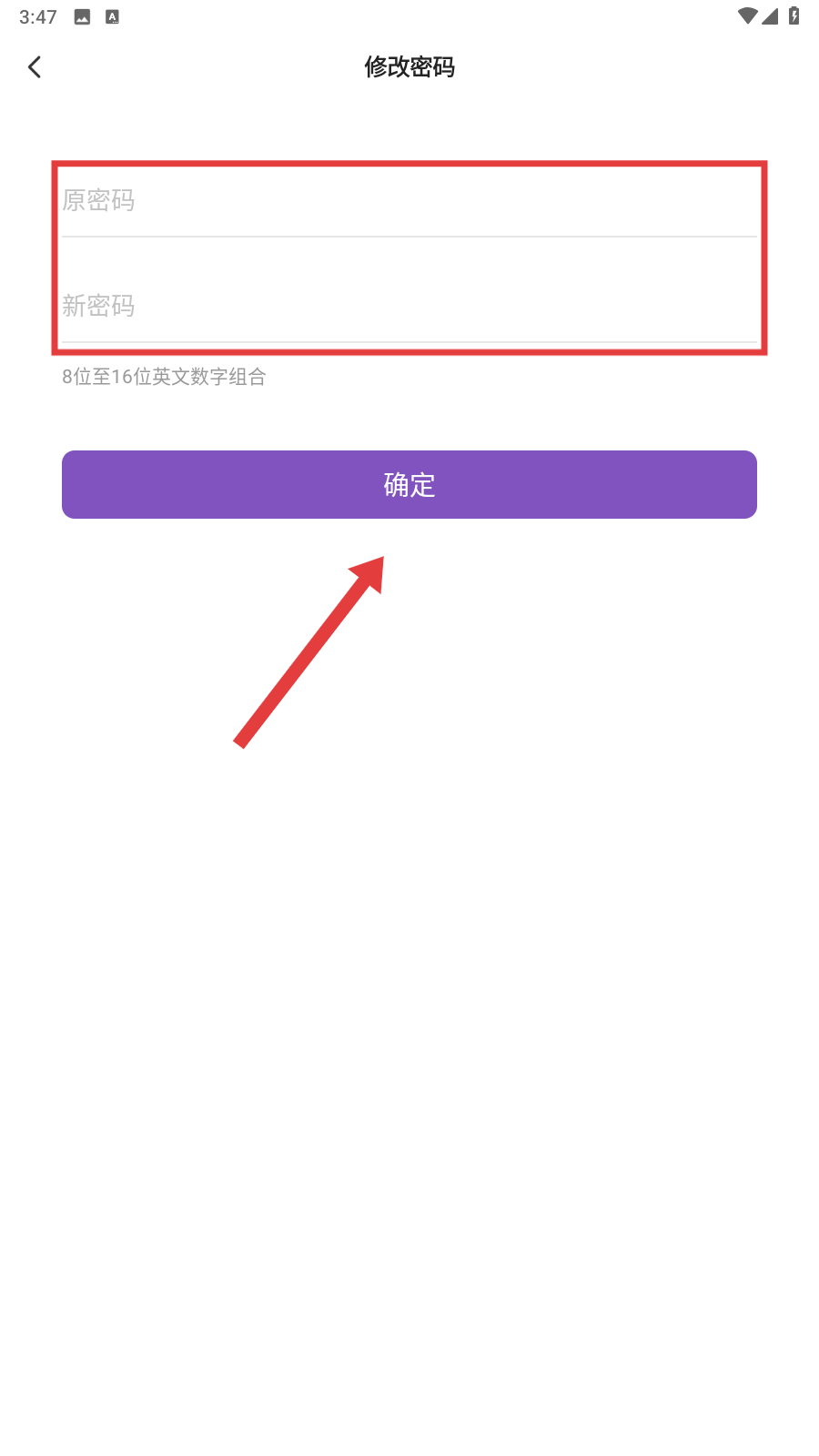Tap the picture notification icon in status bar
The height and width of the screenshot is (1456, 819).
pyautogui.click(x=82, y=16)
